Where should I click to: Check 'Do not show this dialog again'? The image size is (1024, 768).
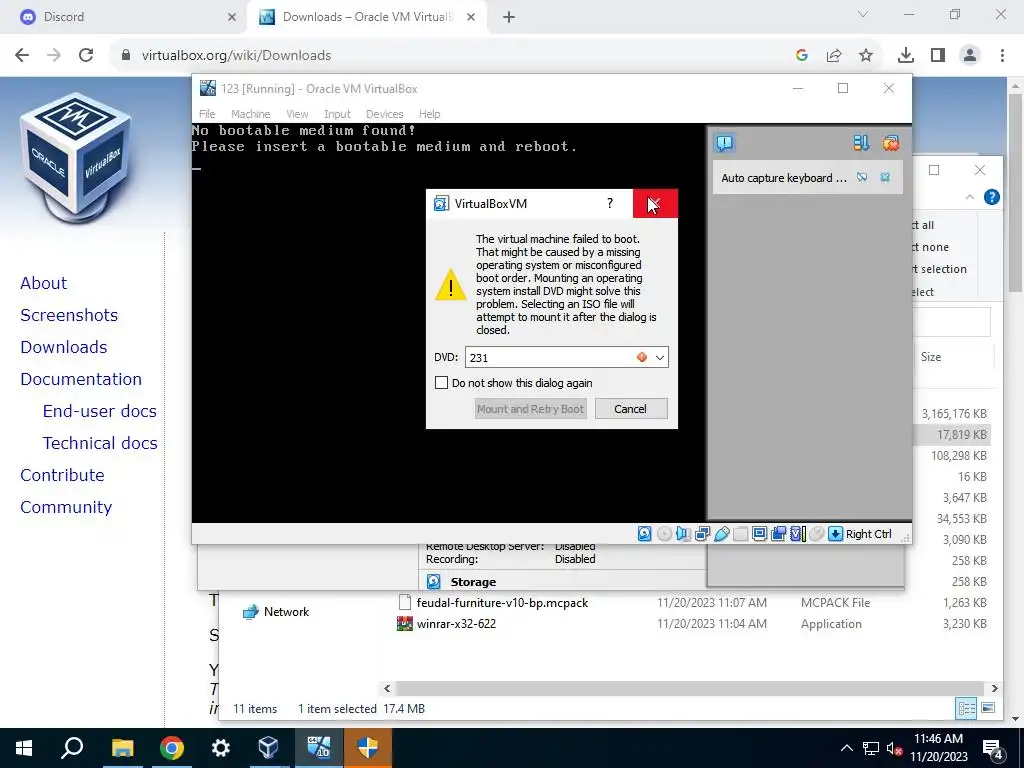[x=441, y=383]
